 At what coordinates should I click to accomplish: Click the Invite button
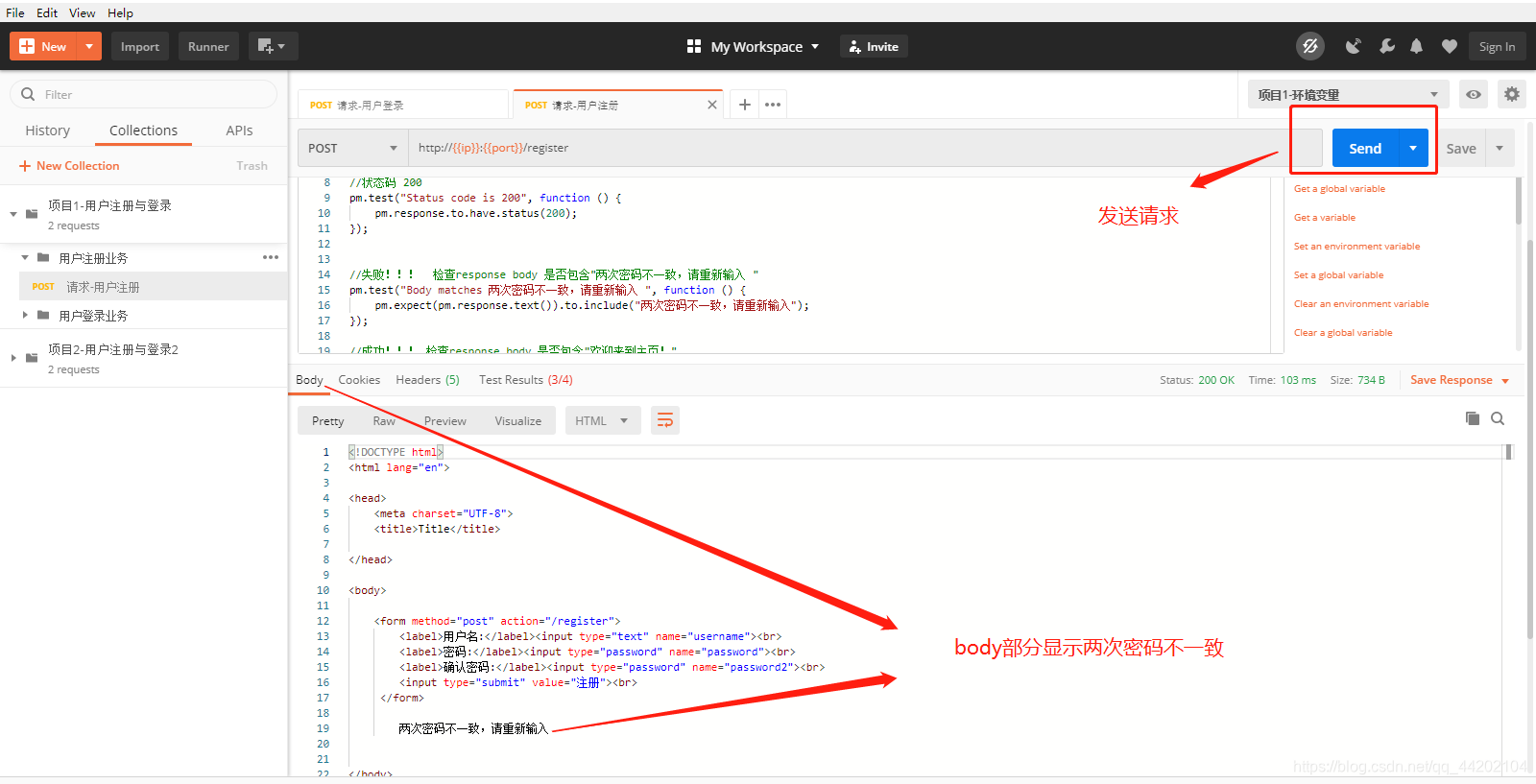[874, 46]
